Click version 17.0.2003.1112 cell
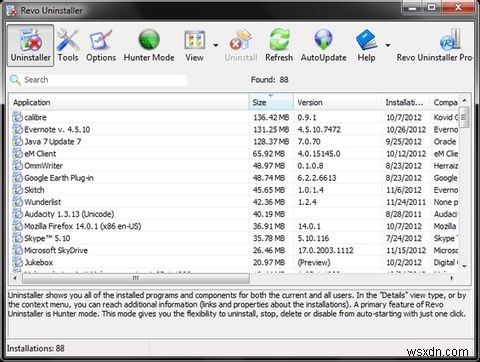480x362 pixels. pos(325,250)
